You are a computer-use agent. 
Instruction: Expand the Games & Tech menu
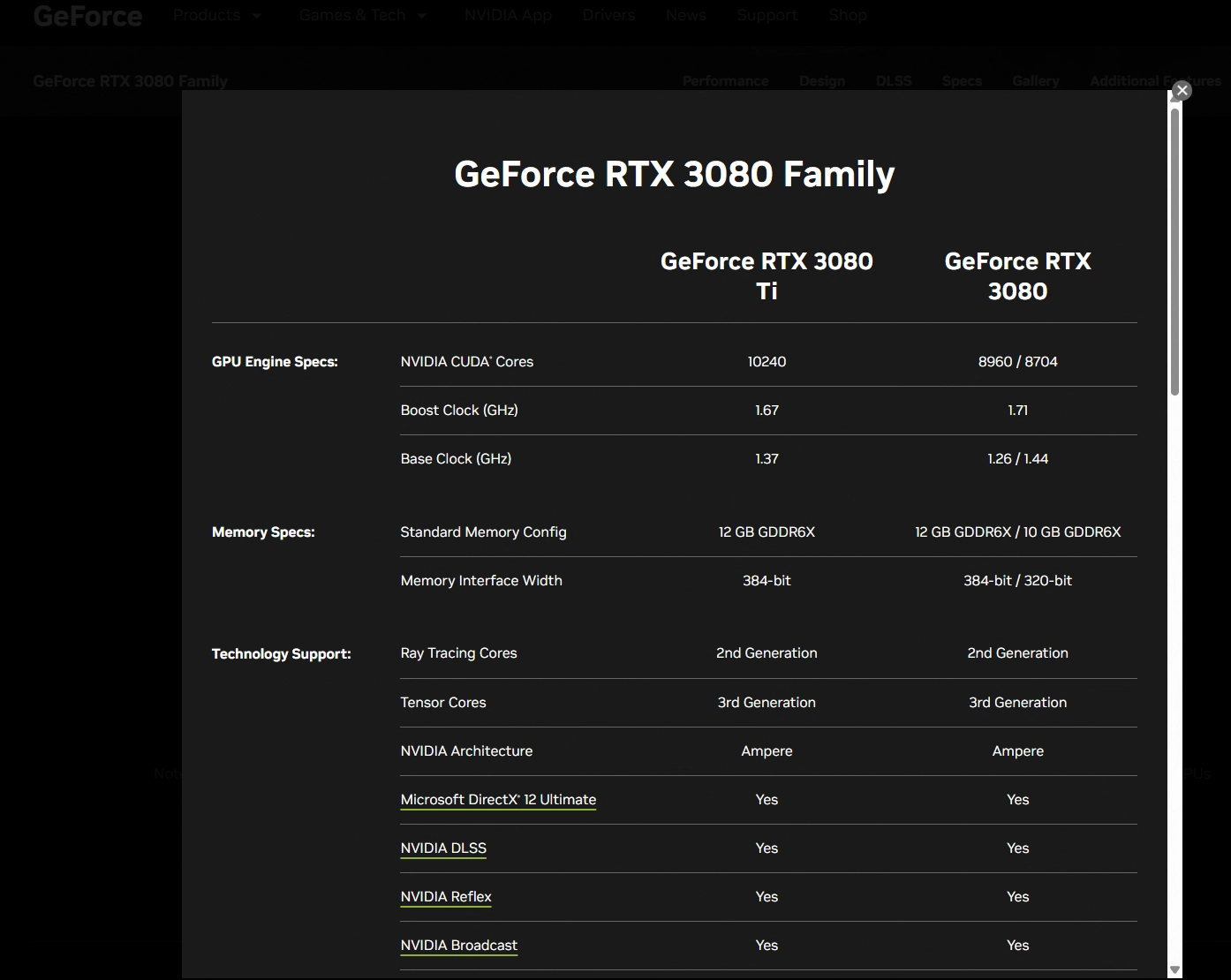[x=362, y=15]
